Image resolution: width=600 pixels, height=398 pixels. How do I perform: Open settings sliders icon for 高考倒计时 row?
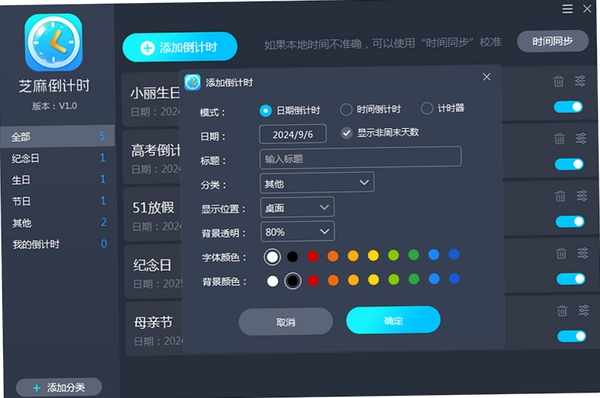click(581, 138)
